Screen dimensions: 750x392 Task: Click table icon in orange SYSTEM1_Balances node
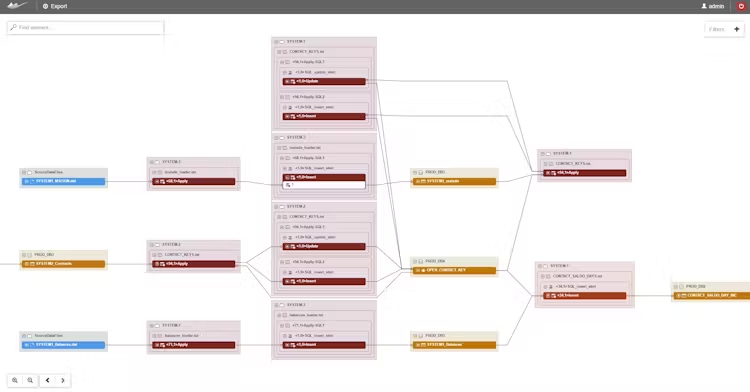(423, 345)
